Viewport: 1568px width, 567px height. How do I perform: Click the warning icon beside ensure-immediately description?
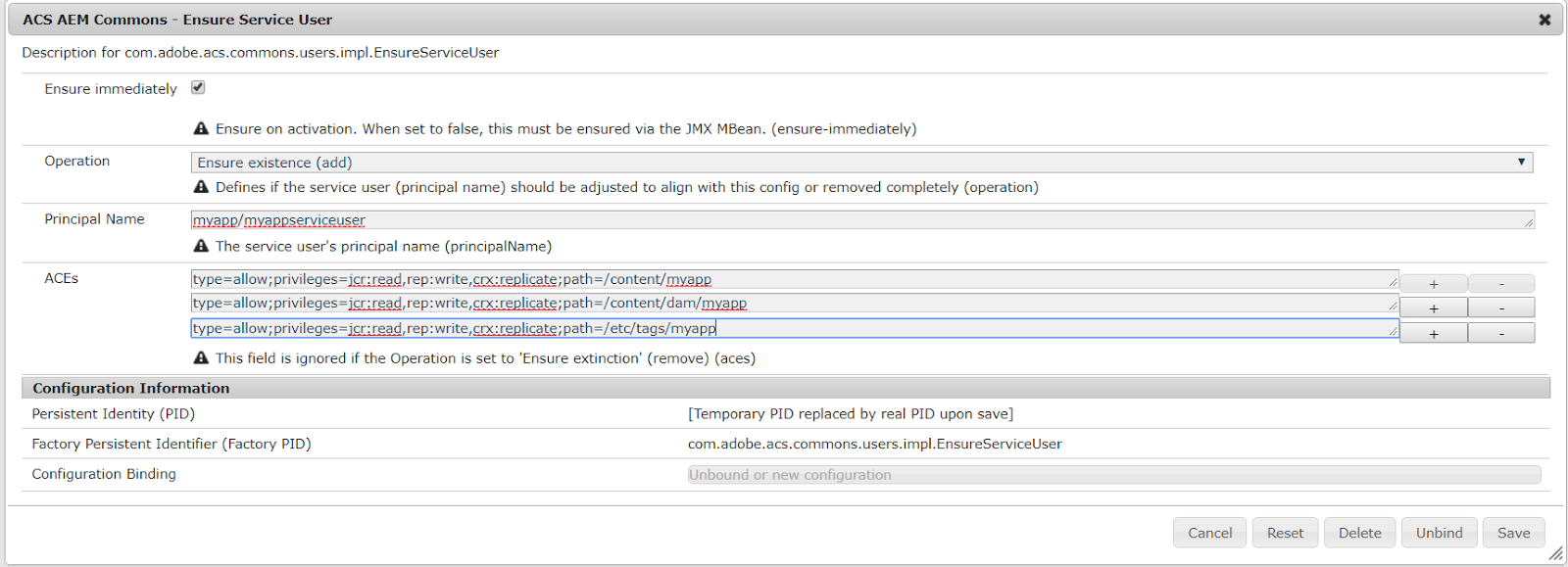coord(201,128)
